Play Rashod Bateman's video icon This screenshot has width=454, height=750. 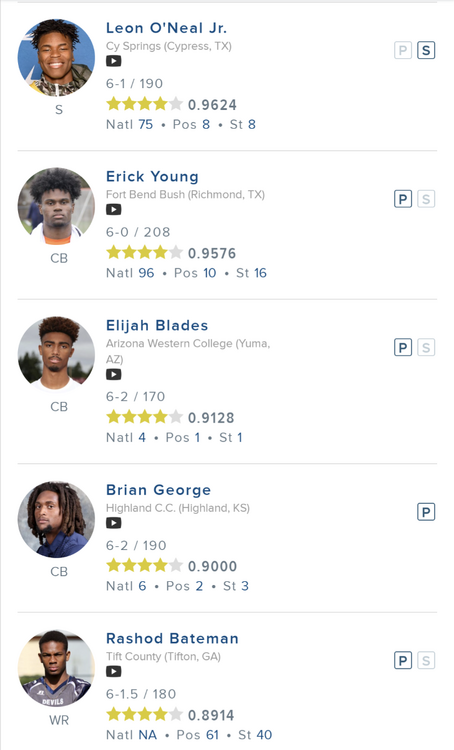(x=113, y=672)
